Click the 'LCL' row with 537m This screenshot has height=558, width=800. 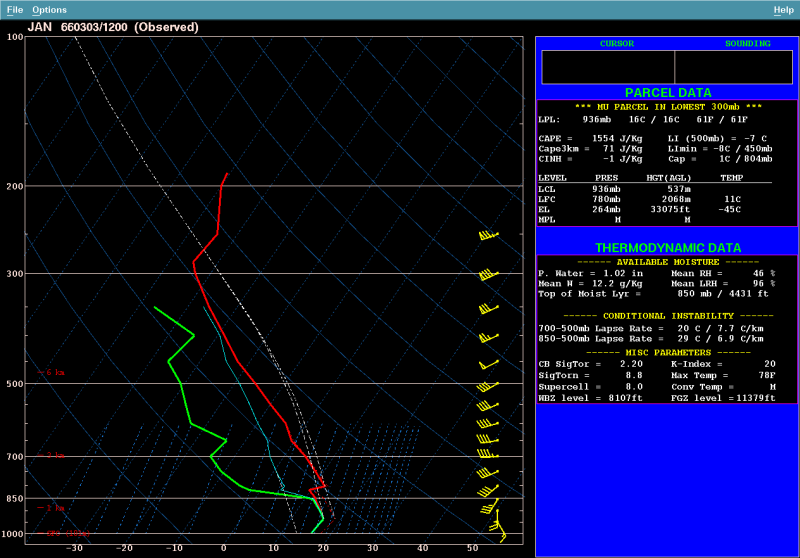coord(615,189)
